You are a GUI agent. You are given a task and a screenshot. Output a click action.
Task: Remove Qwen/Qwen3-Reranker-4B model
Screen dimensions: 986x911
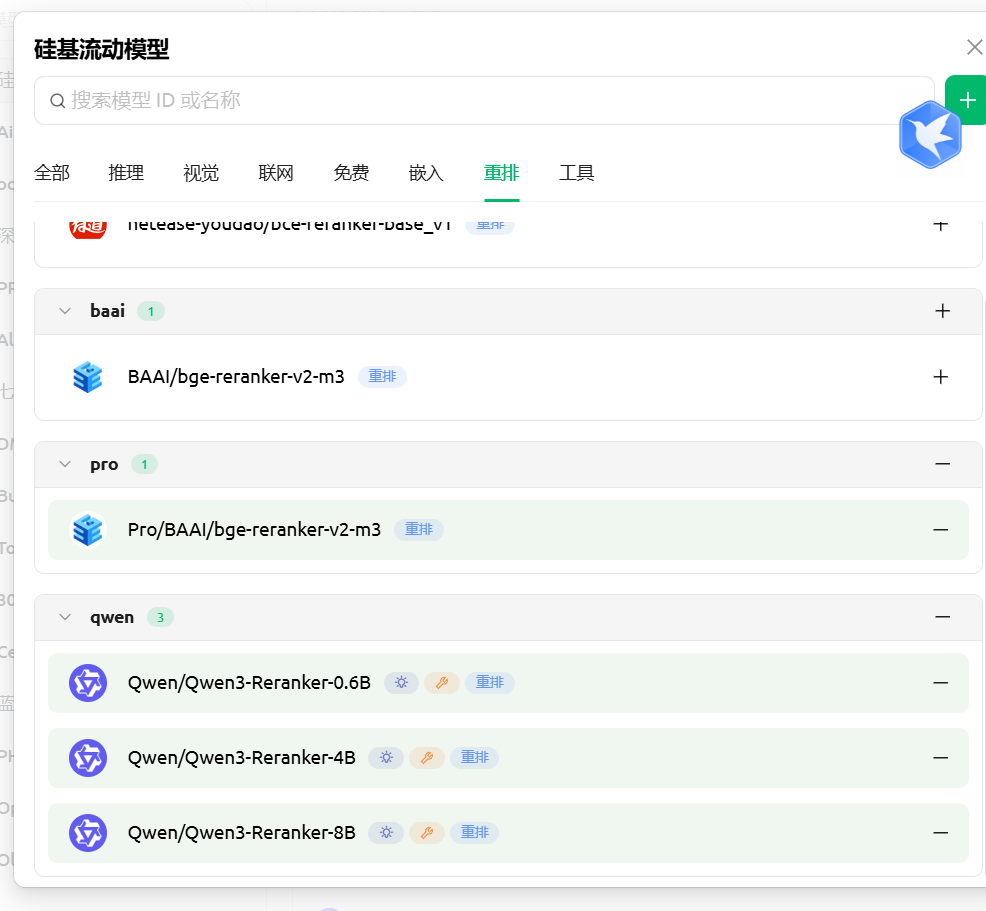tap(940, 758)
